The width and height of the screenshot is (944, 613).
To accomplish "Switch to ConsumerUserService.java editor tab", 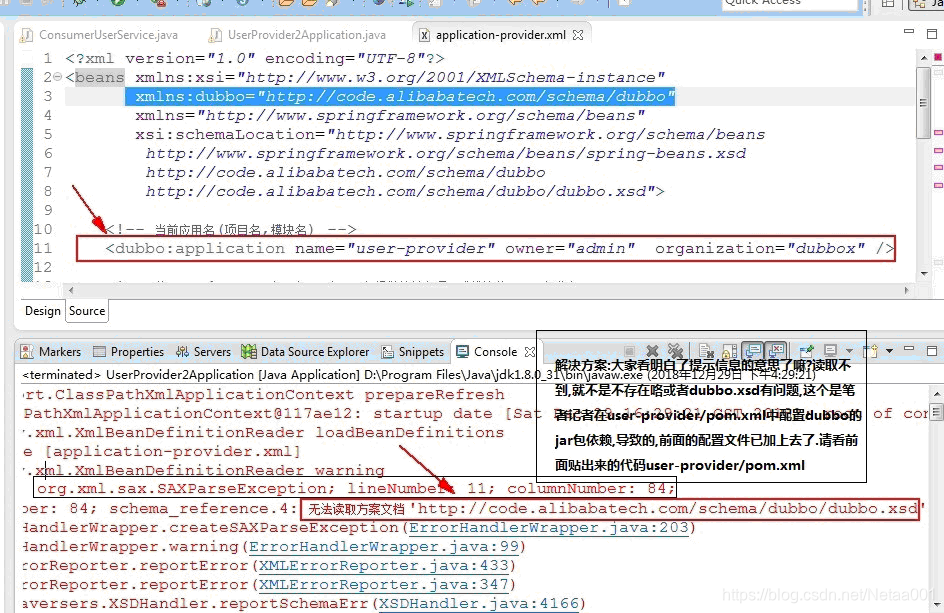I will click(100, 35).
